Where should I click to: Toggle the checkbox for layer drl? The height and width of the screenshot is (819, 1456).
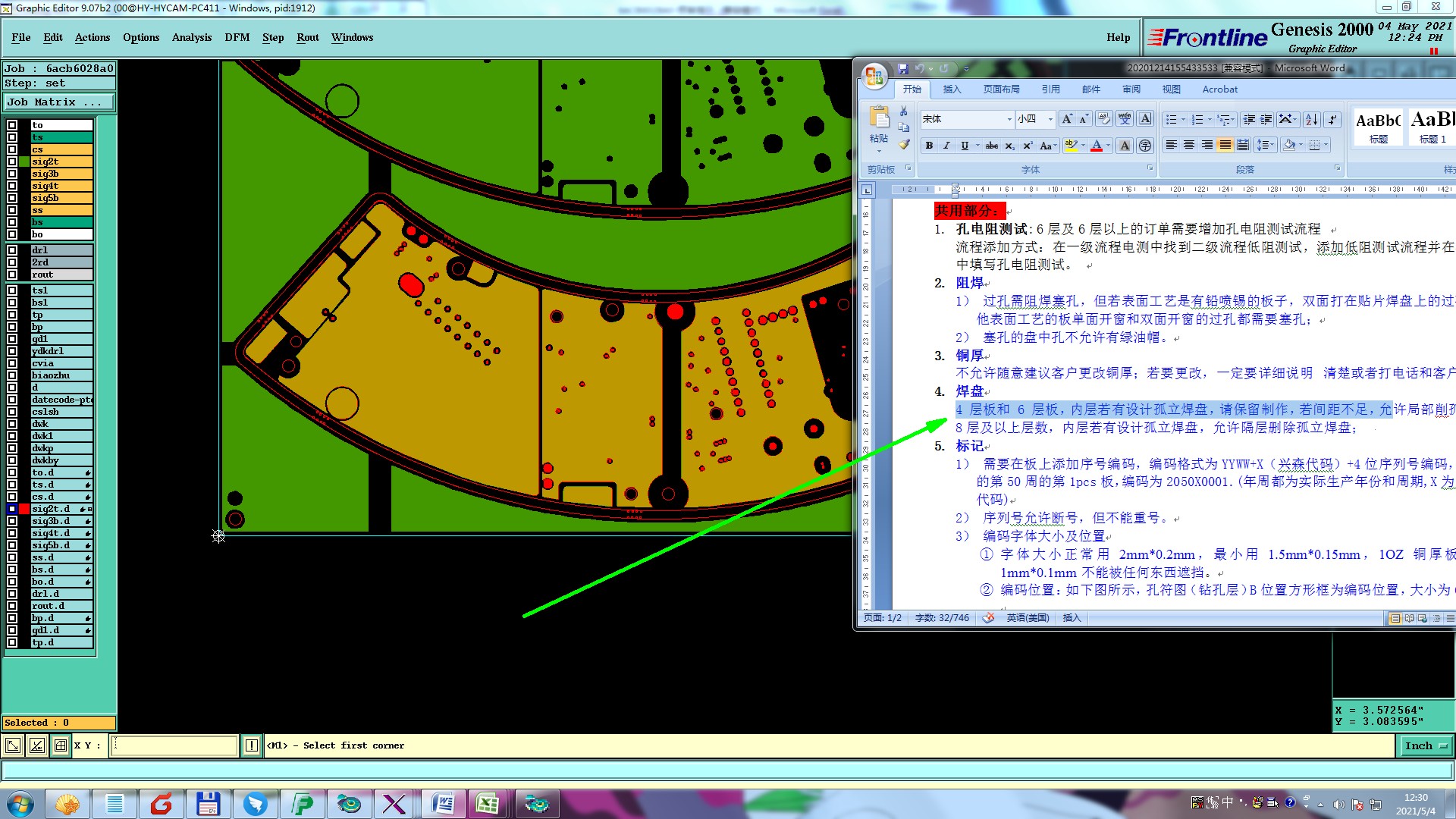pos(12,250)
